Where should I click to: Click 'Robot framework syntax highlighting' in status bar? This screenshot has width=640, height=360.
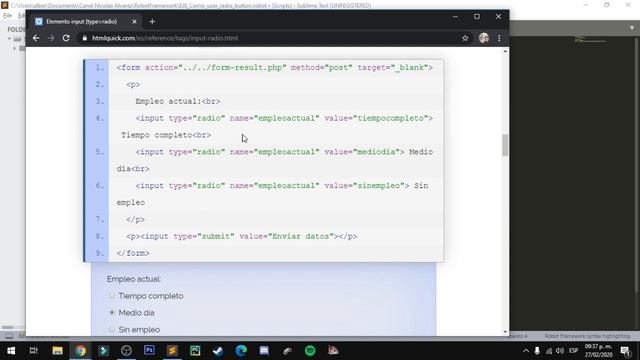click(587, 336)
